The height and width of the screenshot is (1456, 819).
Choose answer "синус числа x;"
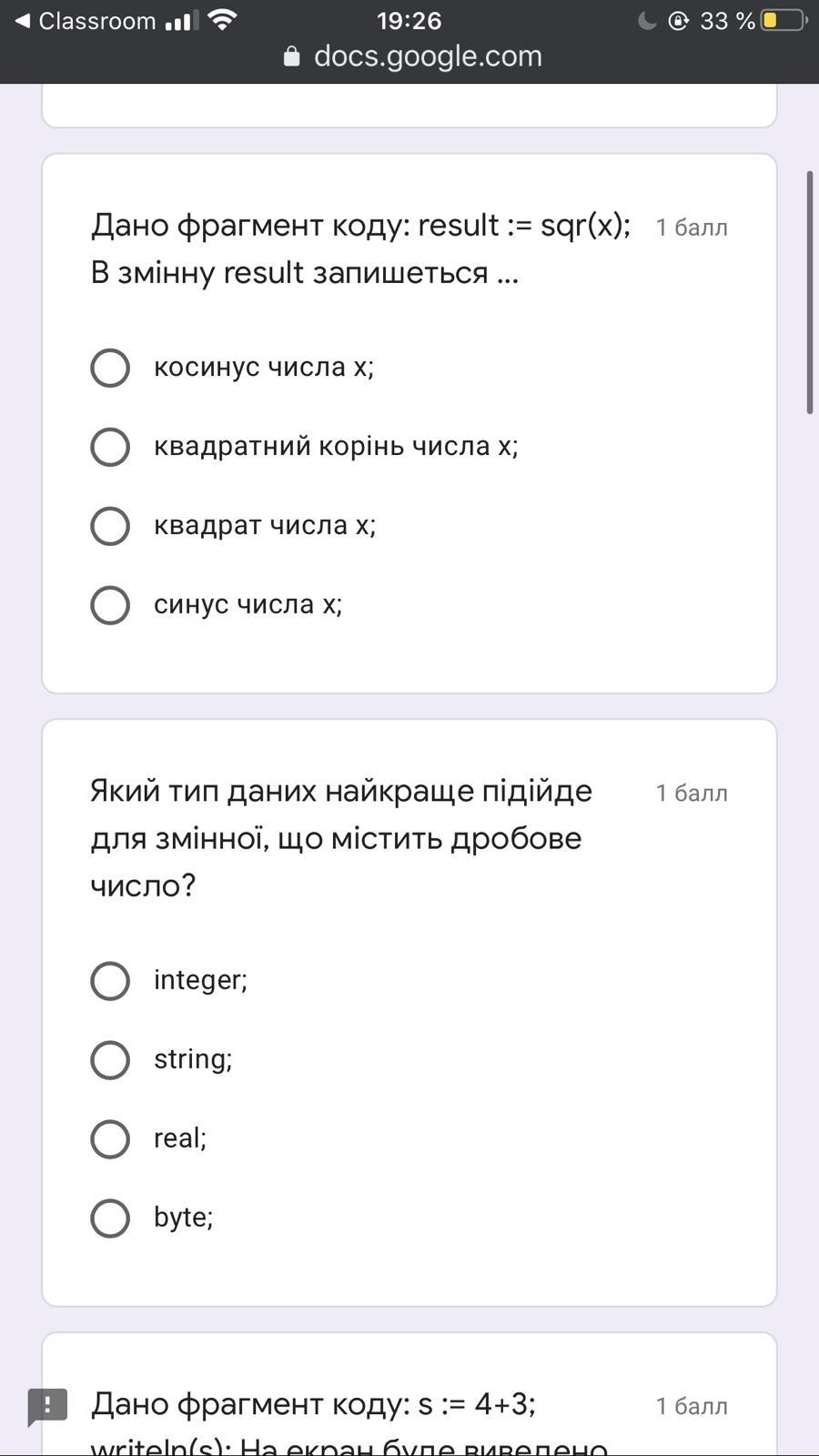tap(110, 605)
